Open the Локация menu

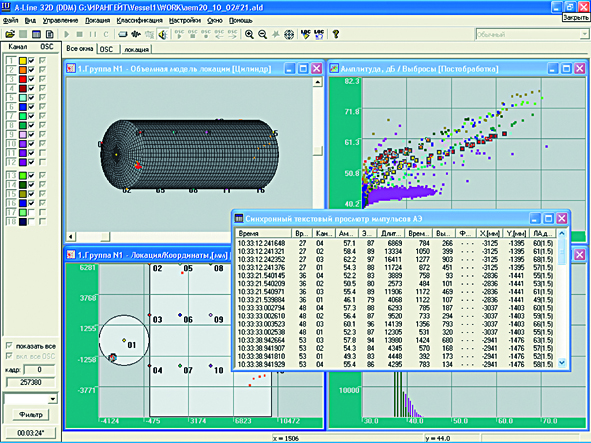97,20
